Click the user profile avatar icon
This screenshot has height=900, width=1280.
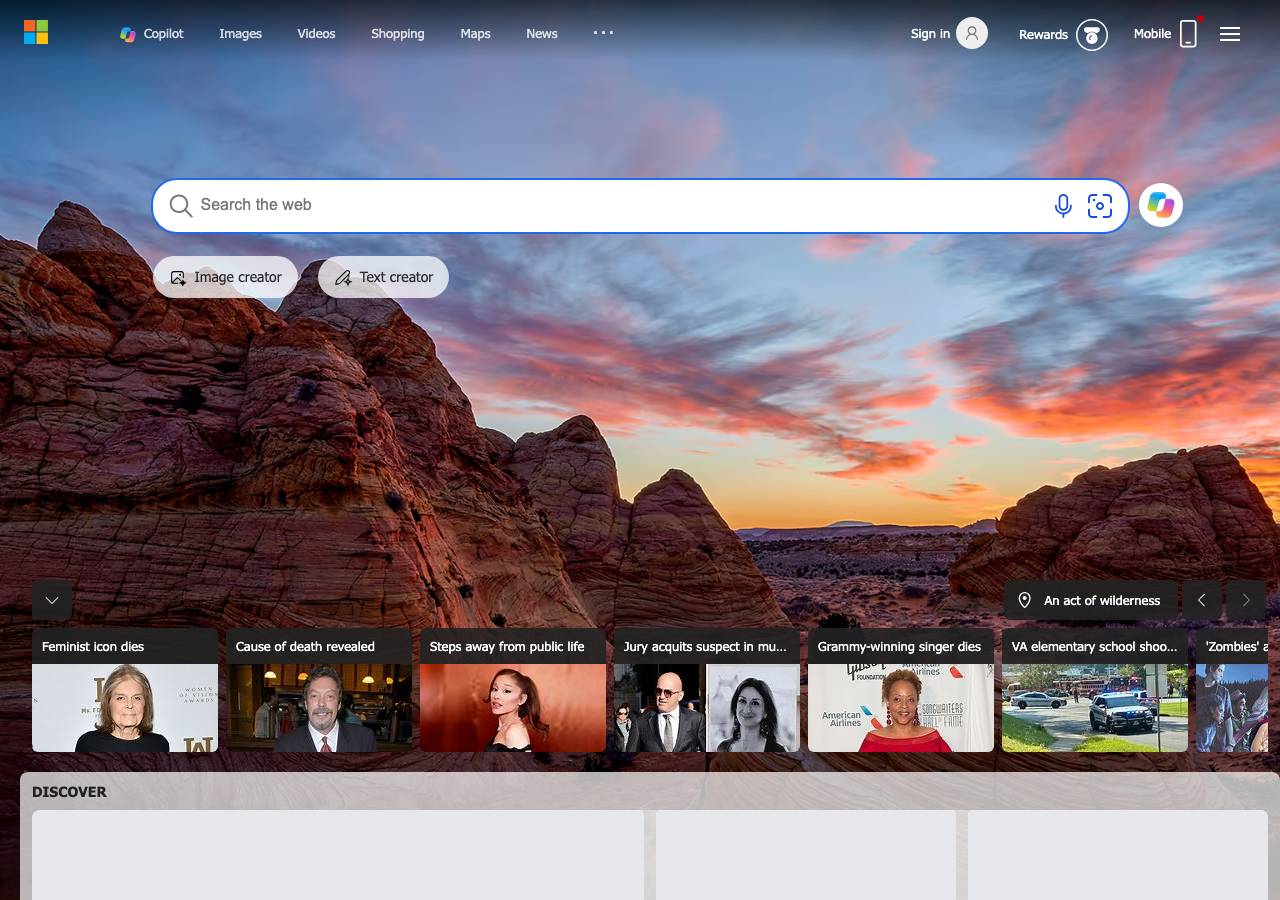point(972,33)
